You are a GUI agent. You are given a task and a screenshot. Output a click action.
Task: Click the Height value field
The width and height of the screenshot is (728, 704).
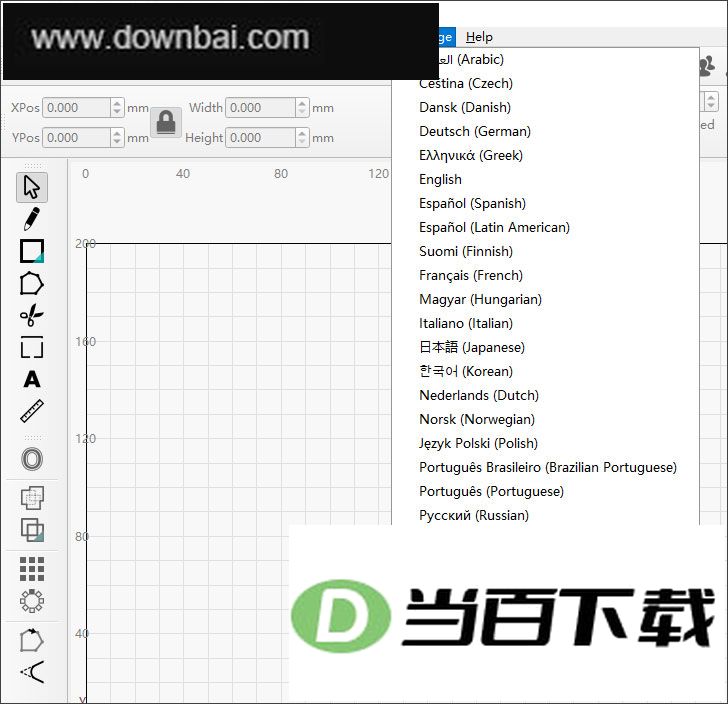click(x=260, y=138)
